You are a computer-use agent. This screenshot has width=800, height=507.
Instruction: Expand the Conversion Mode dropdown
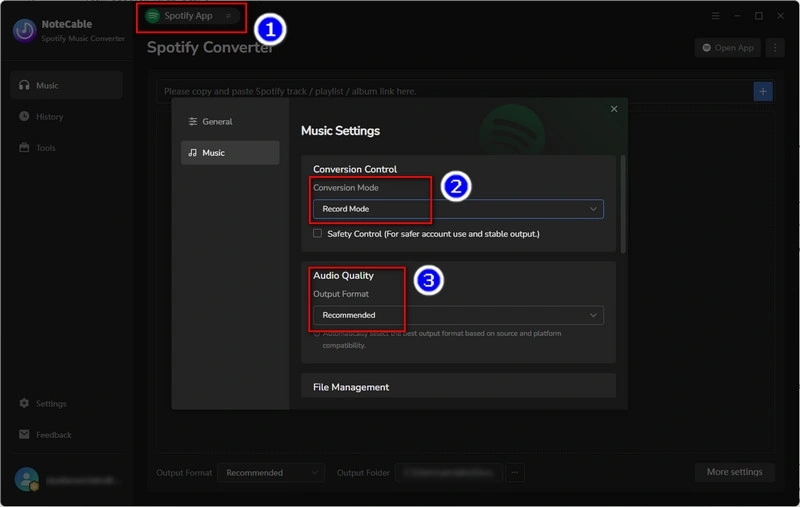458,209
